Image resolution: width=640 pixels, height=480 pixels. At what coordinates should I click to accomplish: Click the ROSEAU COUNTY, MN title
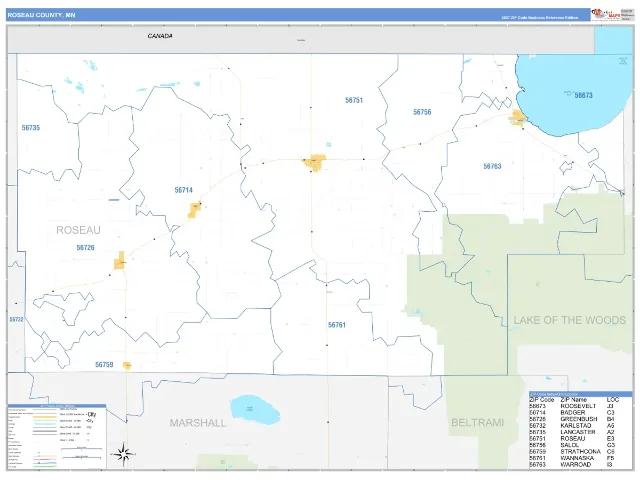click(41, 15)
